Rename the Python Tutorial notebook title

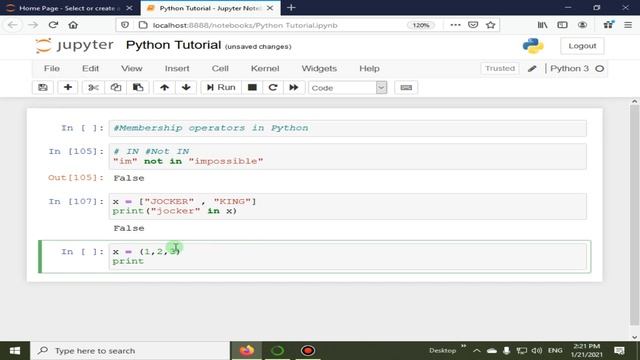pos(173,45)
